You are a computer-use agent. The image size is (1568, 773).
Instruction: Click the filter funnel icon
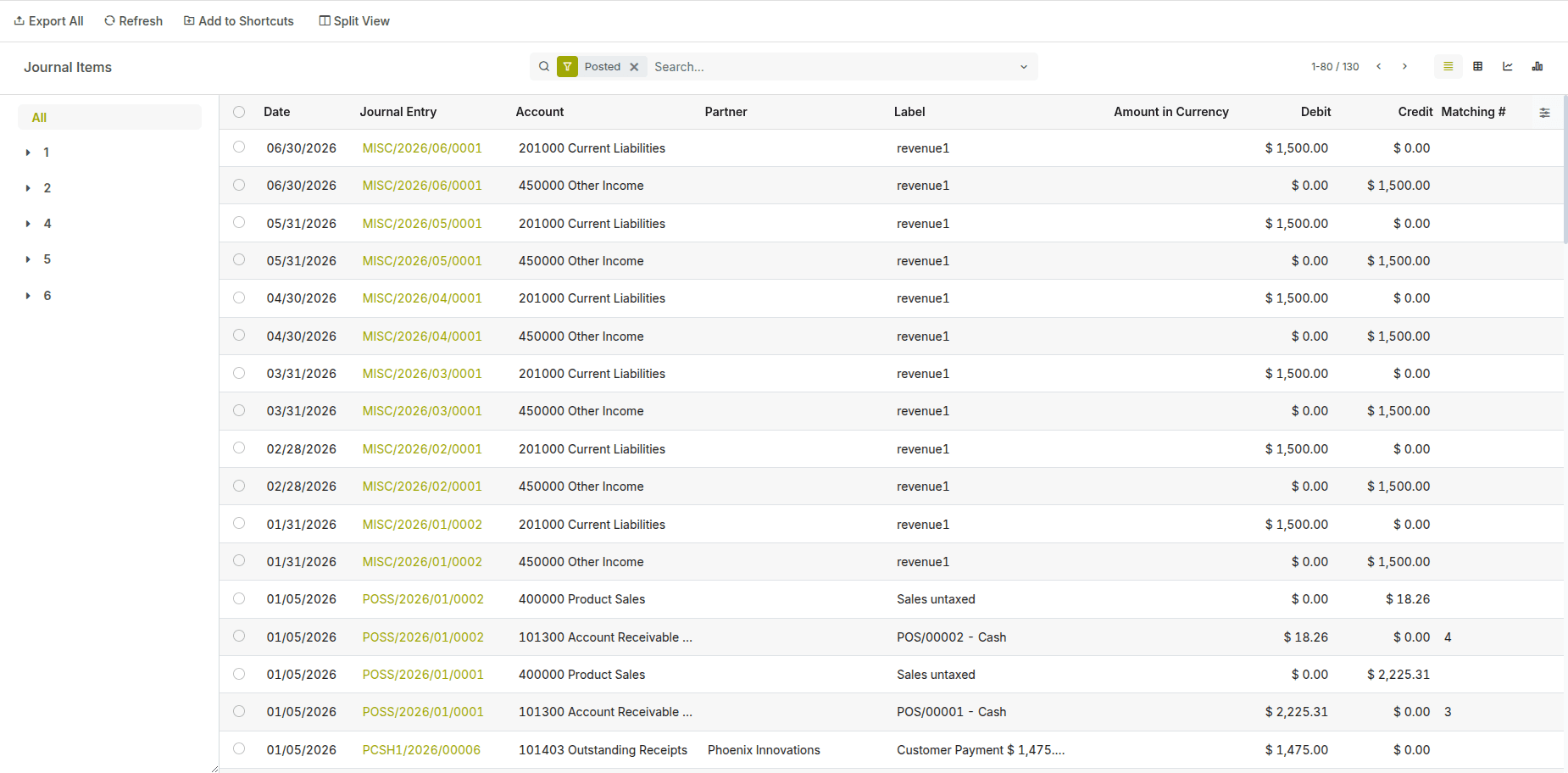pos(567,66)
